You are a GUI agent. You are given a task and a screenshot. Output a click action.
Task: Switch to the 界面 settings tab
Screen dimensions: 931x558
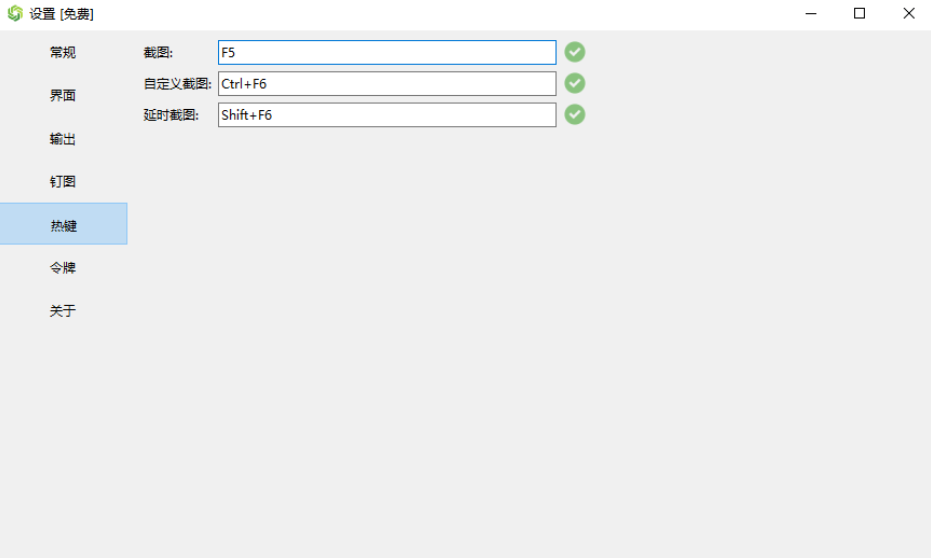pos(63,96)
